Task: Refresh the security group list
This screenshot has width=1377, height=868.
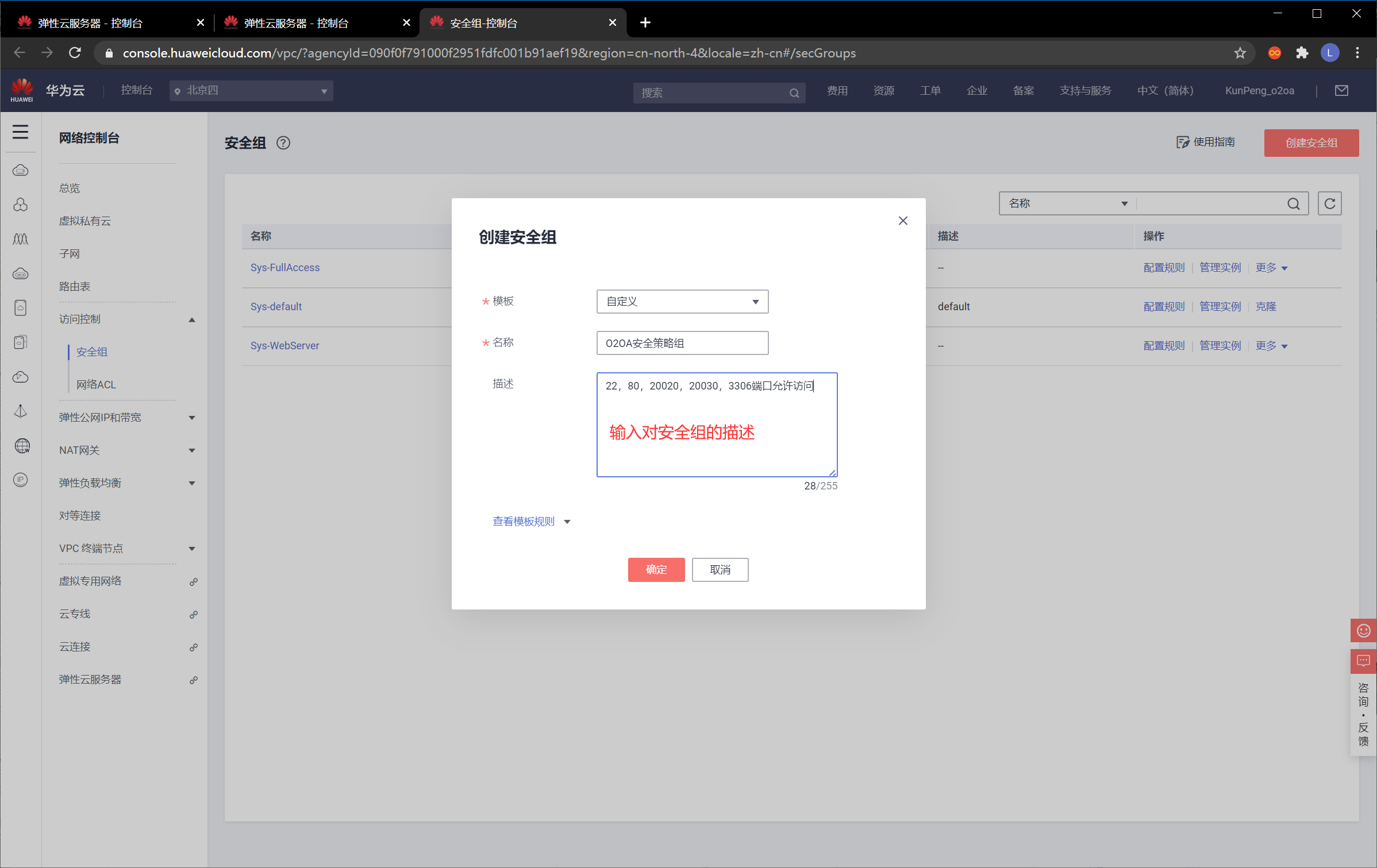Action: click(1330, 203)
